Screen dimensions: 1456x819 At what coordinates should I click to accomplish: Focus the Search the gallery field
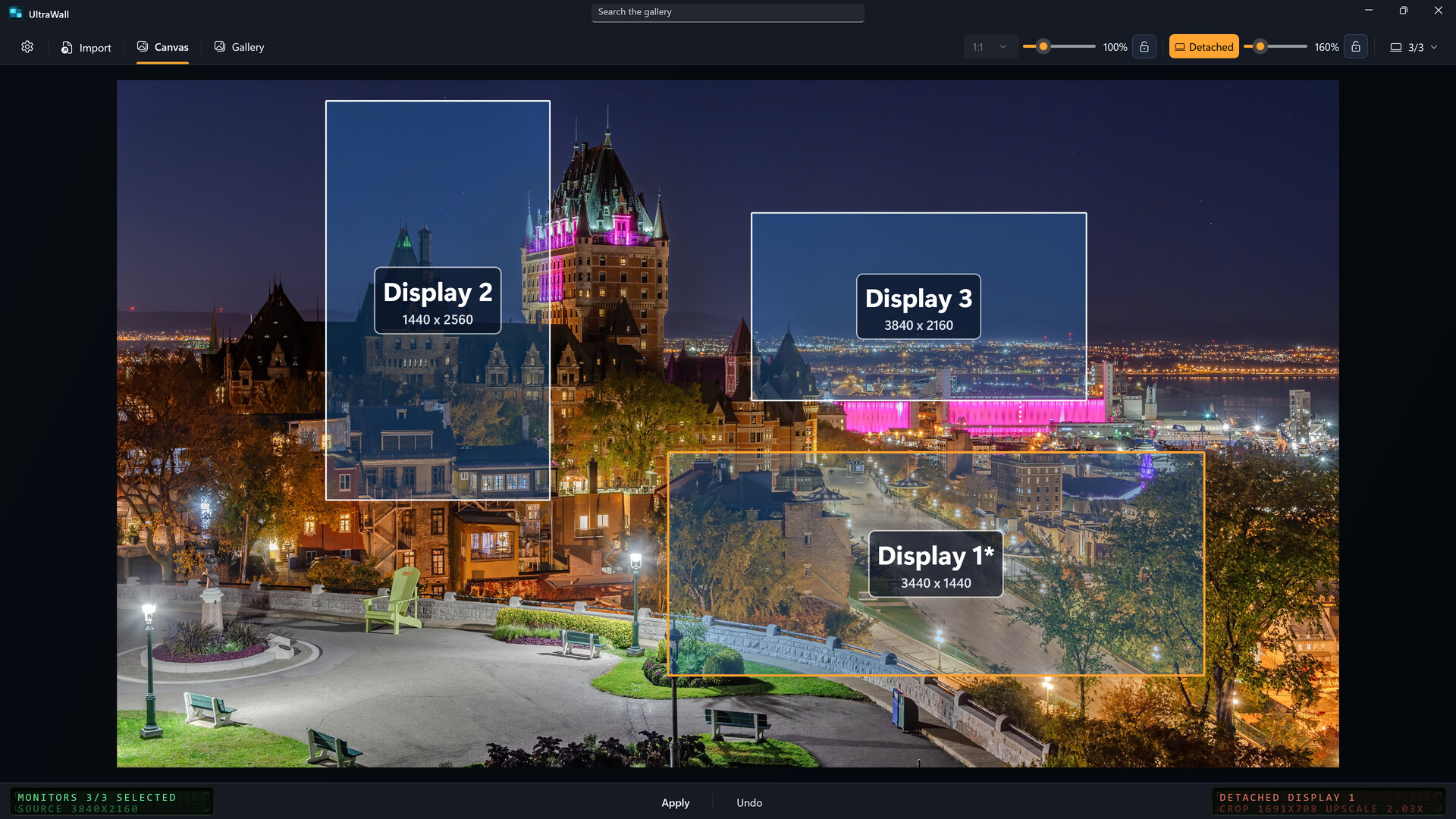[x=727, y=12]
